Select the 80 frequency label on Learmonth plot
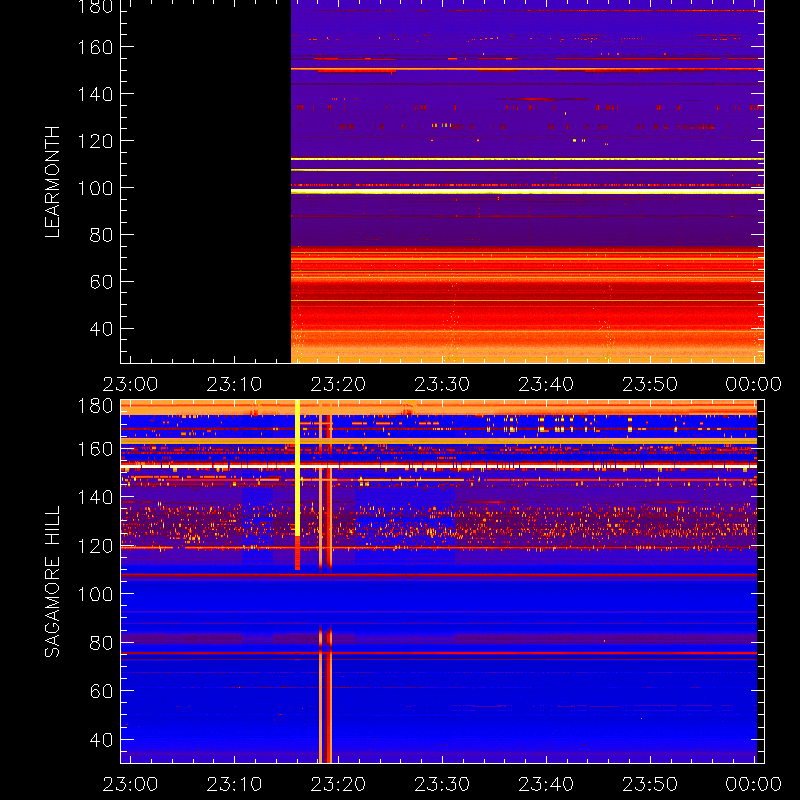 (x=102, y=235)
